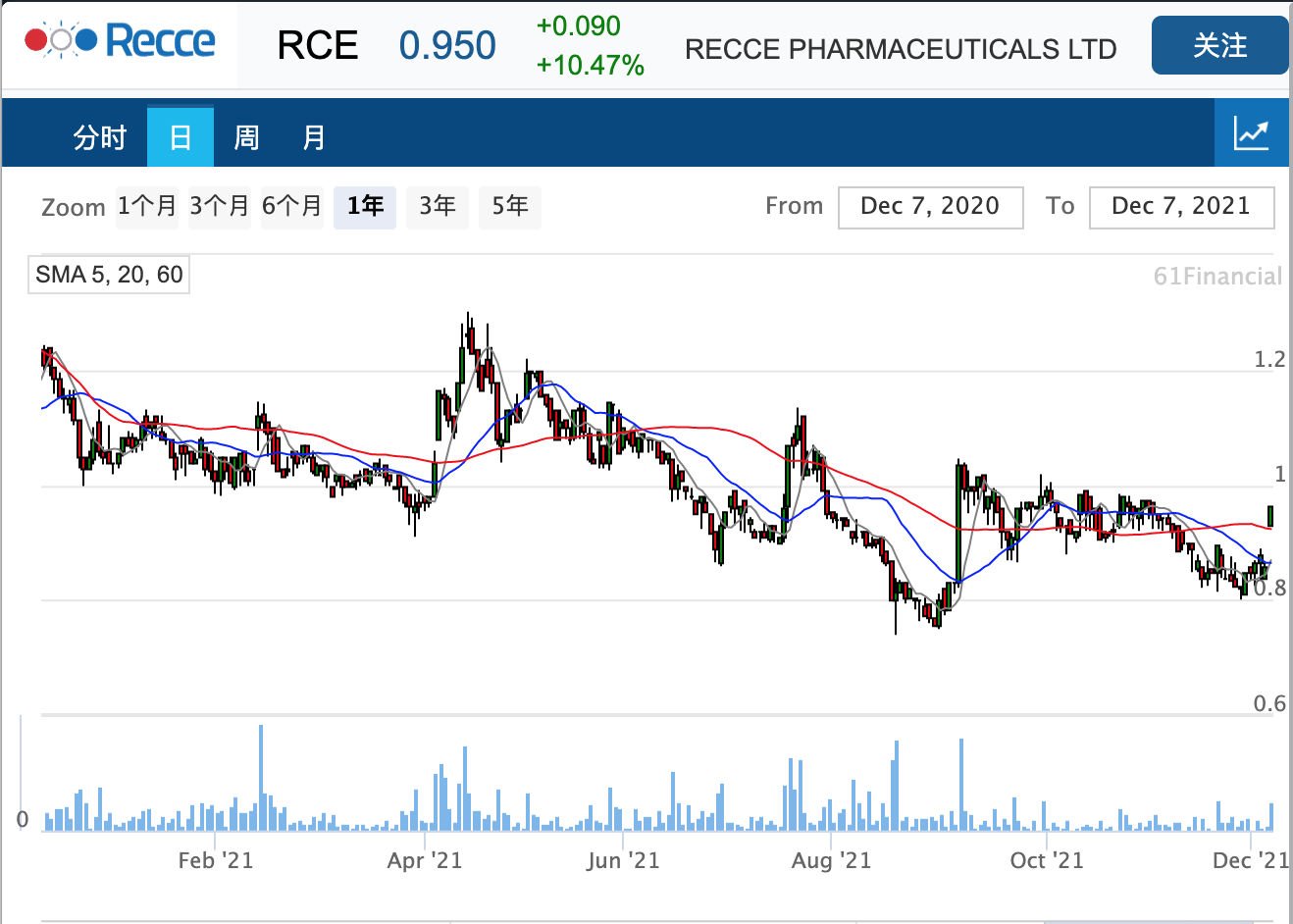Open the chart indicators icon button
Viewport: 1293px width, 924px height.
point(1252,132)
